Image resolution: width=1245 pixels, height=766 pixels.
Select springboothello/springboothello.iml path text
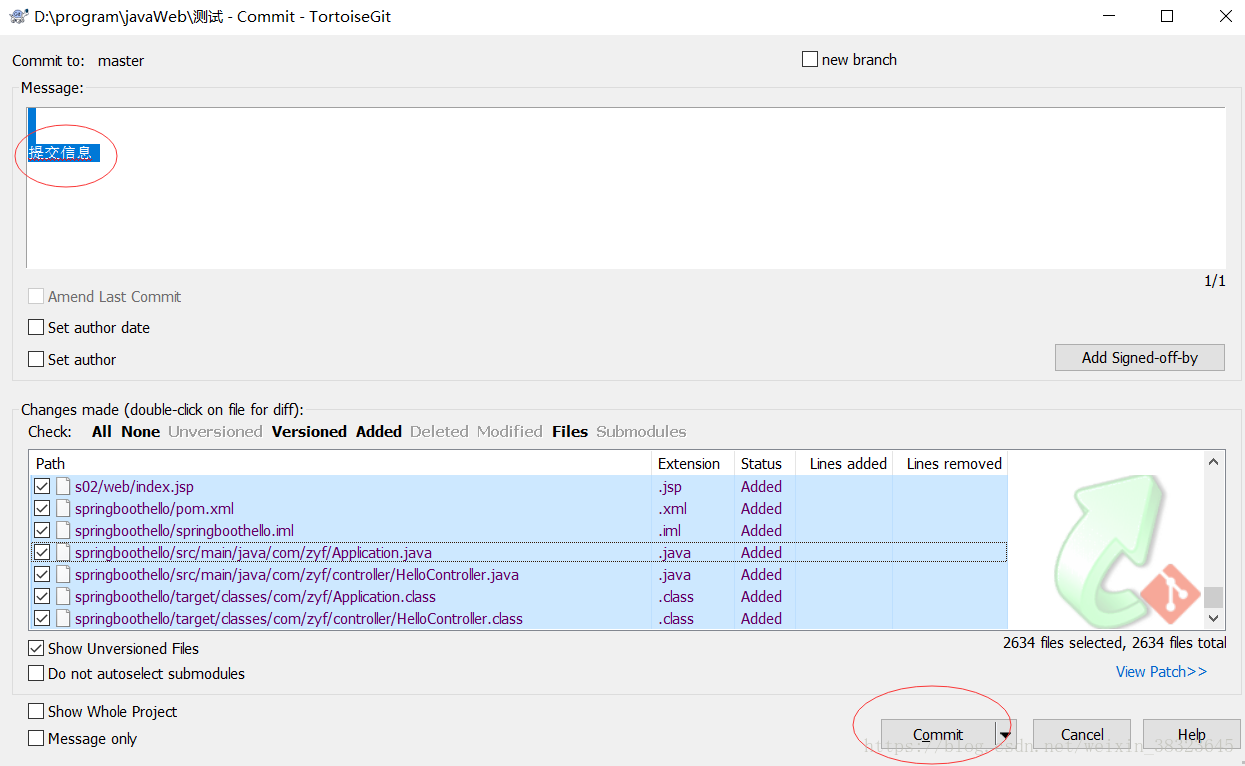(184, 531)
